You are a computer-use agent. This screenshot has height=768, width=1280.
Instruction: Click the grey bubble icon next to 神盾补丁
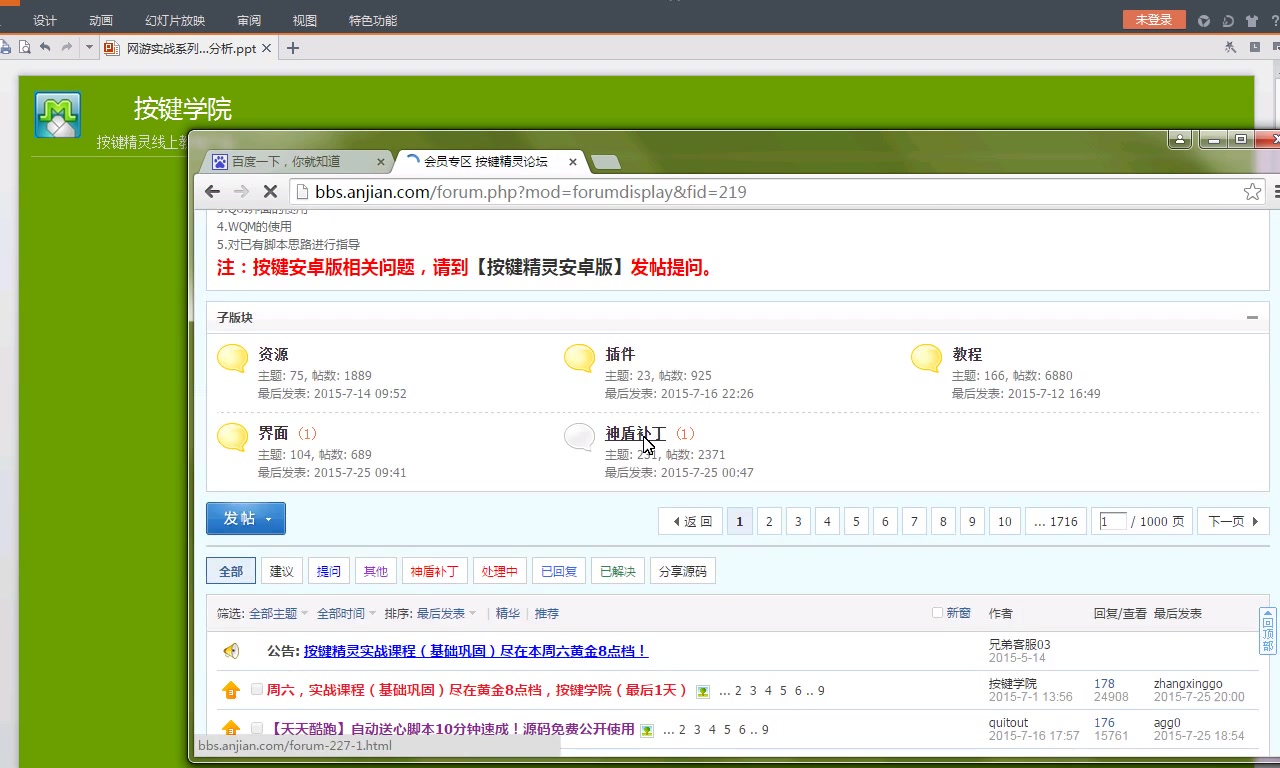pos(578,439)
